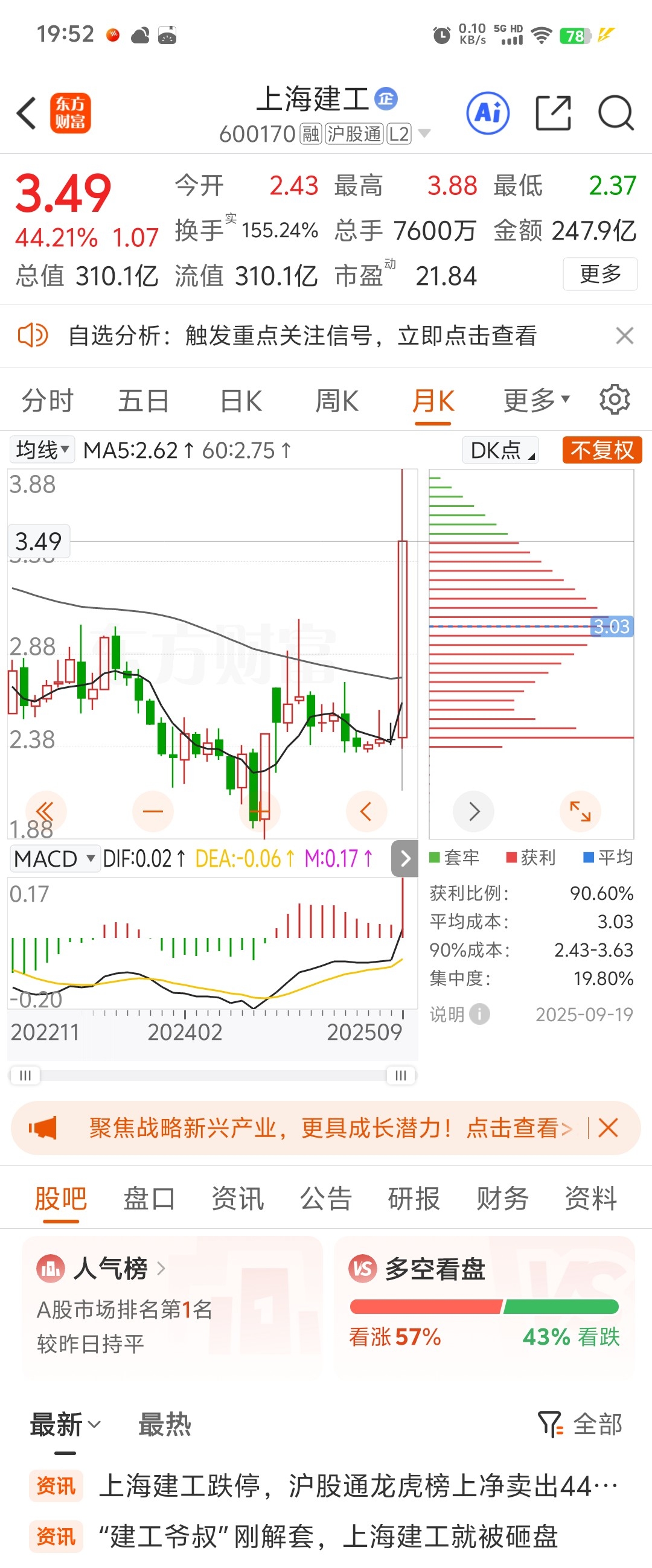Open the 东方财富 logo icon
Image resolution: width=652 pixels, height=1568 pixels.
coord(71,113)
